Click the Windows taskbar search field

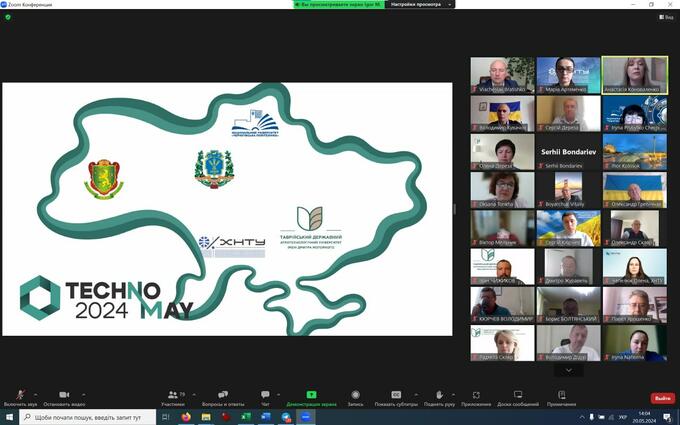coord(88,417)
